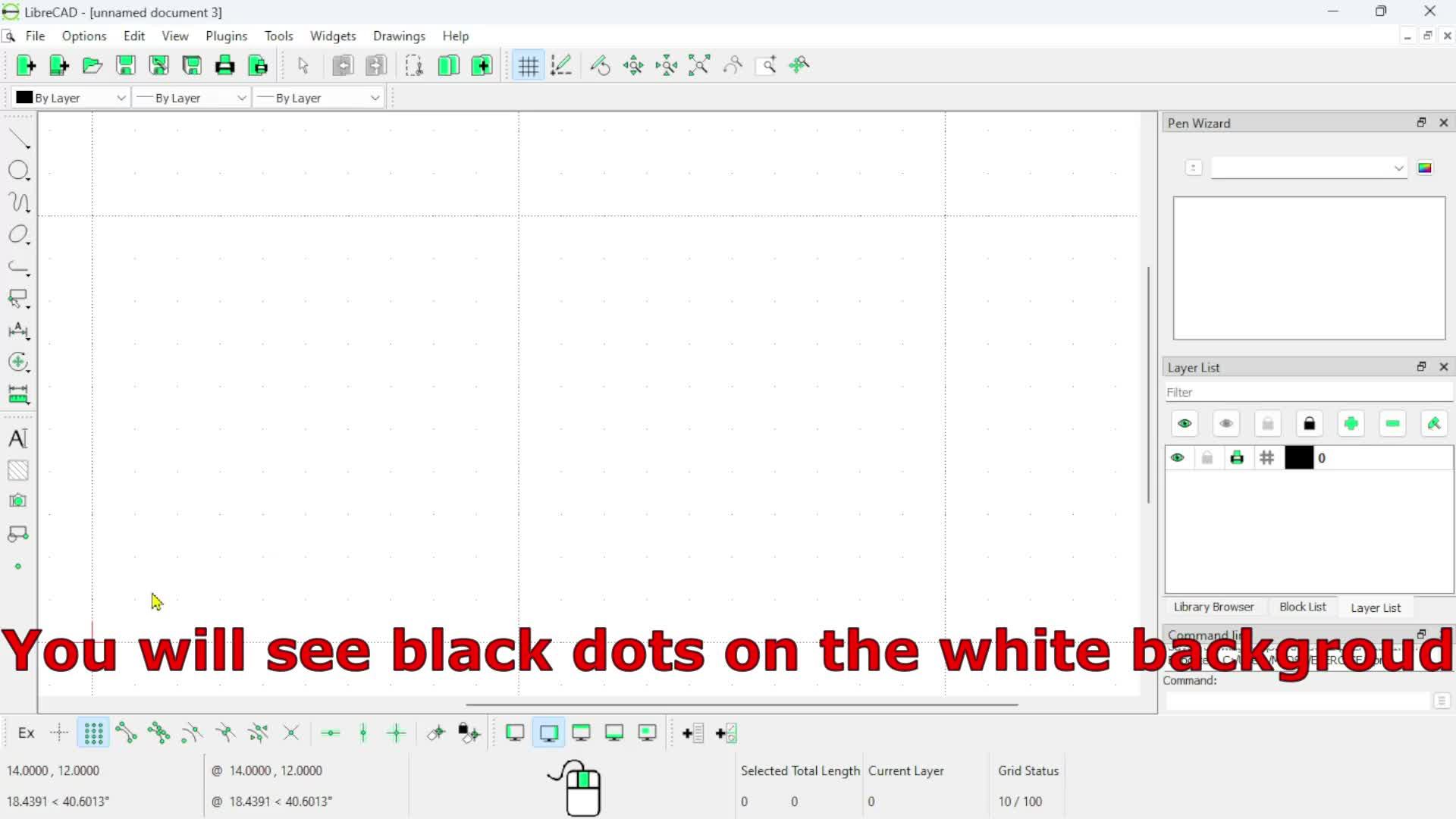
Task: Select the Line tool in left toolbar
Action: tap(18, 139)
